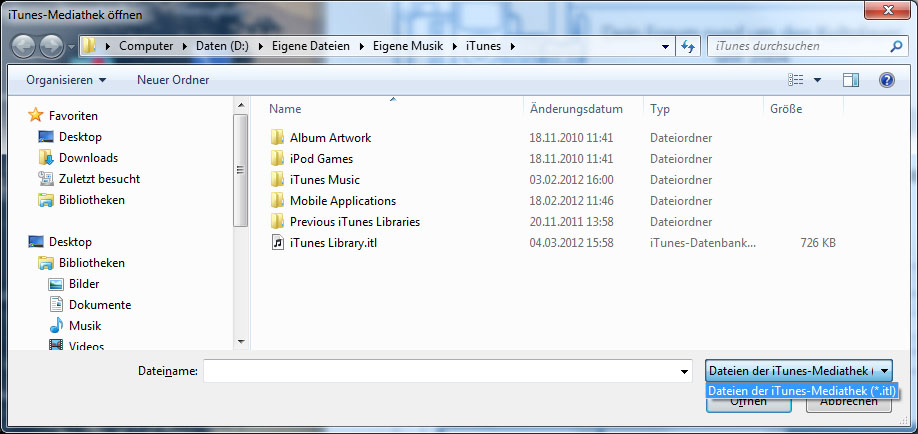The height and width of the screenshot is (434, 918).
Task: Open the Dateiname dropdown arrow
Action: (684, 371)
